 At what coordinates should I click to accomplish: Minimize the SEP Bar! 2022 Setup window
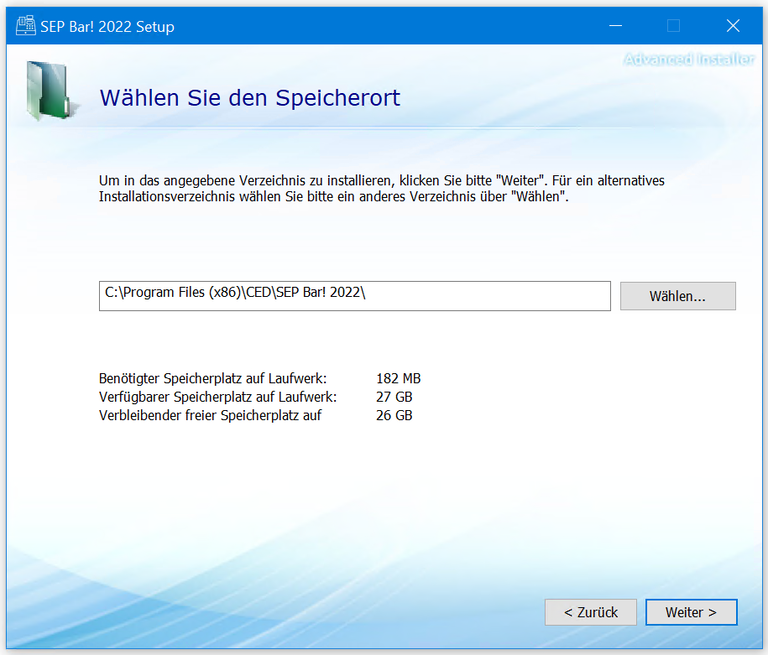(x=615, y=25)
